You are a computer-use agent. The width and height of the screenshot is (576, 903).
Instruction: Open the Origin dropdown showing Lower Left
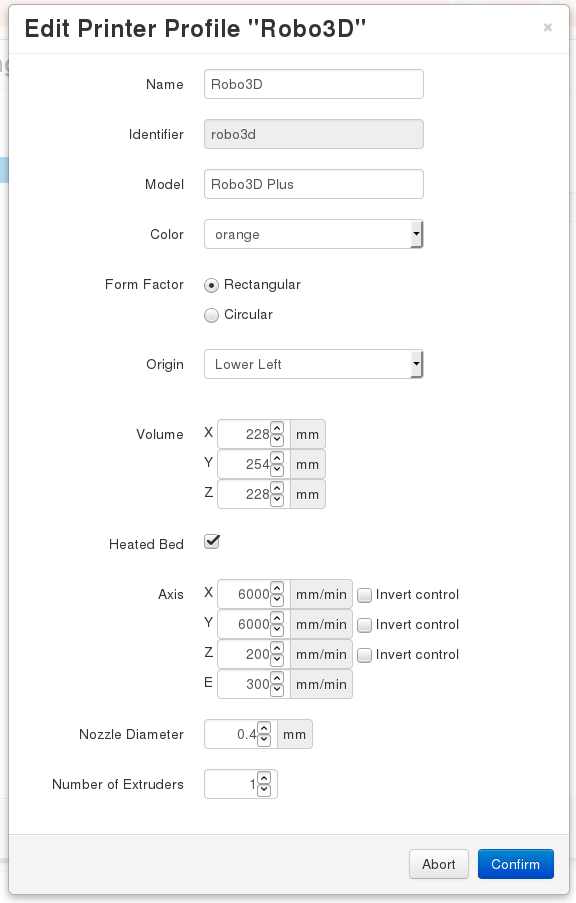314,365
